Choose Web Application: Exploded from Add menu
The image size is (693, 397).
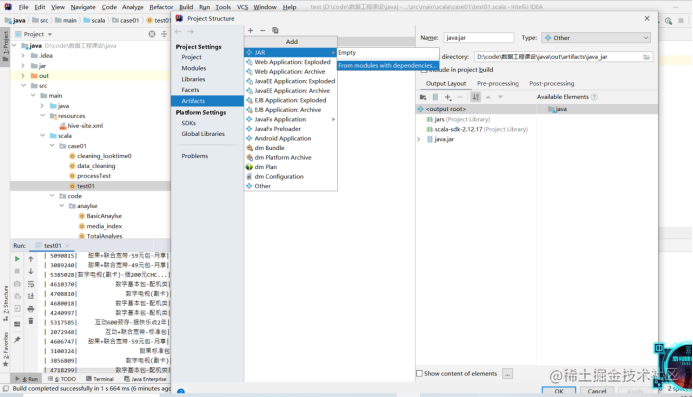point(291,62)
